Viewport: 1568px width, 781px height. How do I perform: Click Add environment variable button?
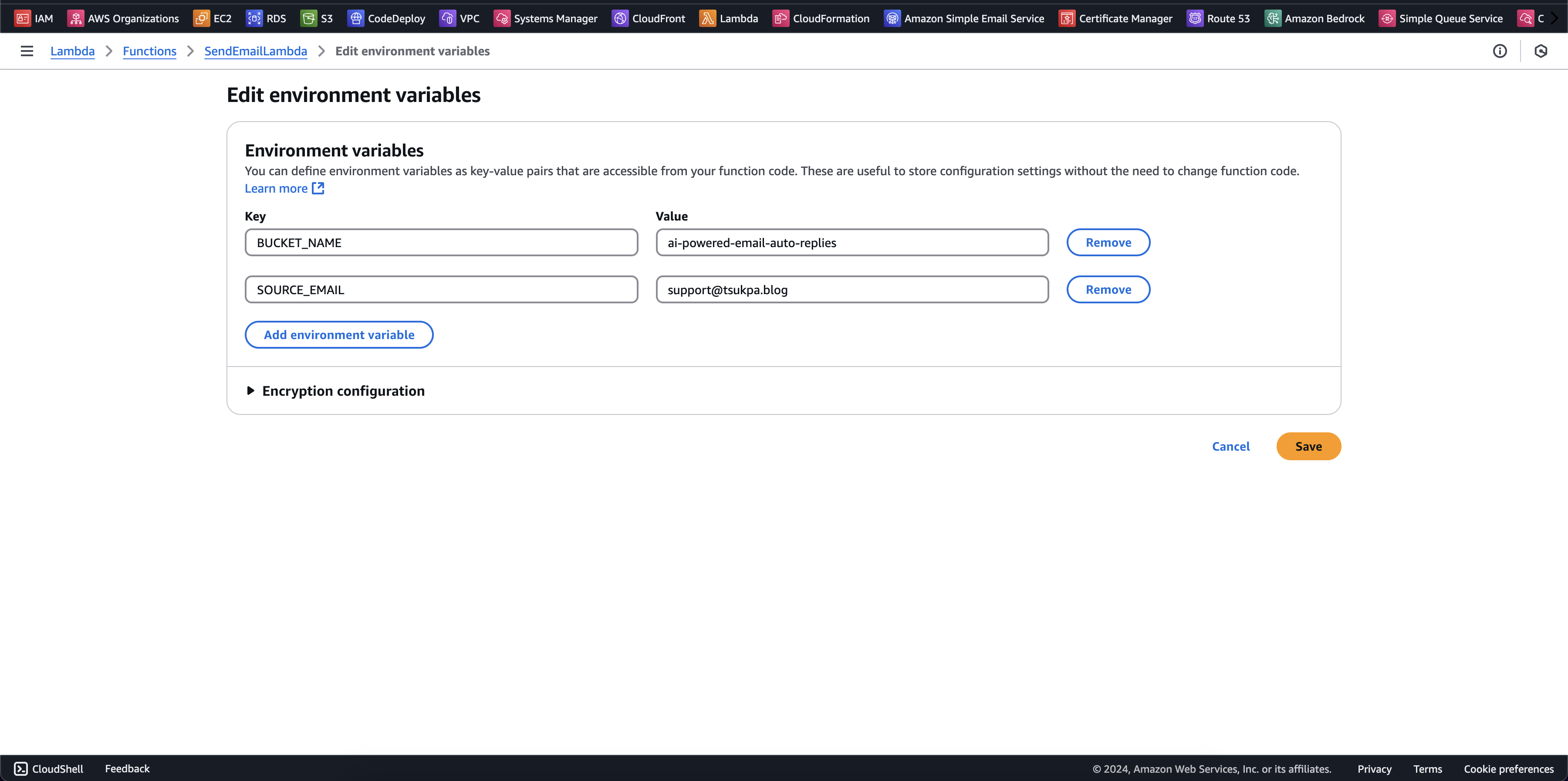click(x=339, y=334)
